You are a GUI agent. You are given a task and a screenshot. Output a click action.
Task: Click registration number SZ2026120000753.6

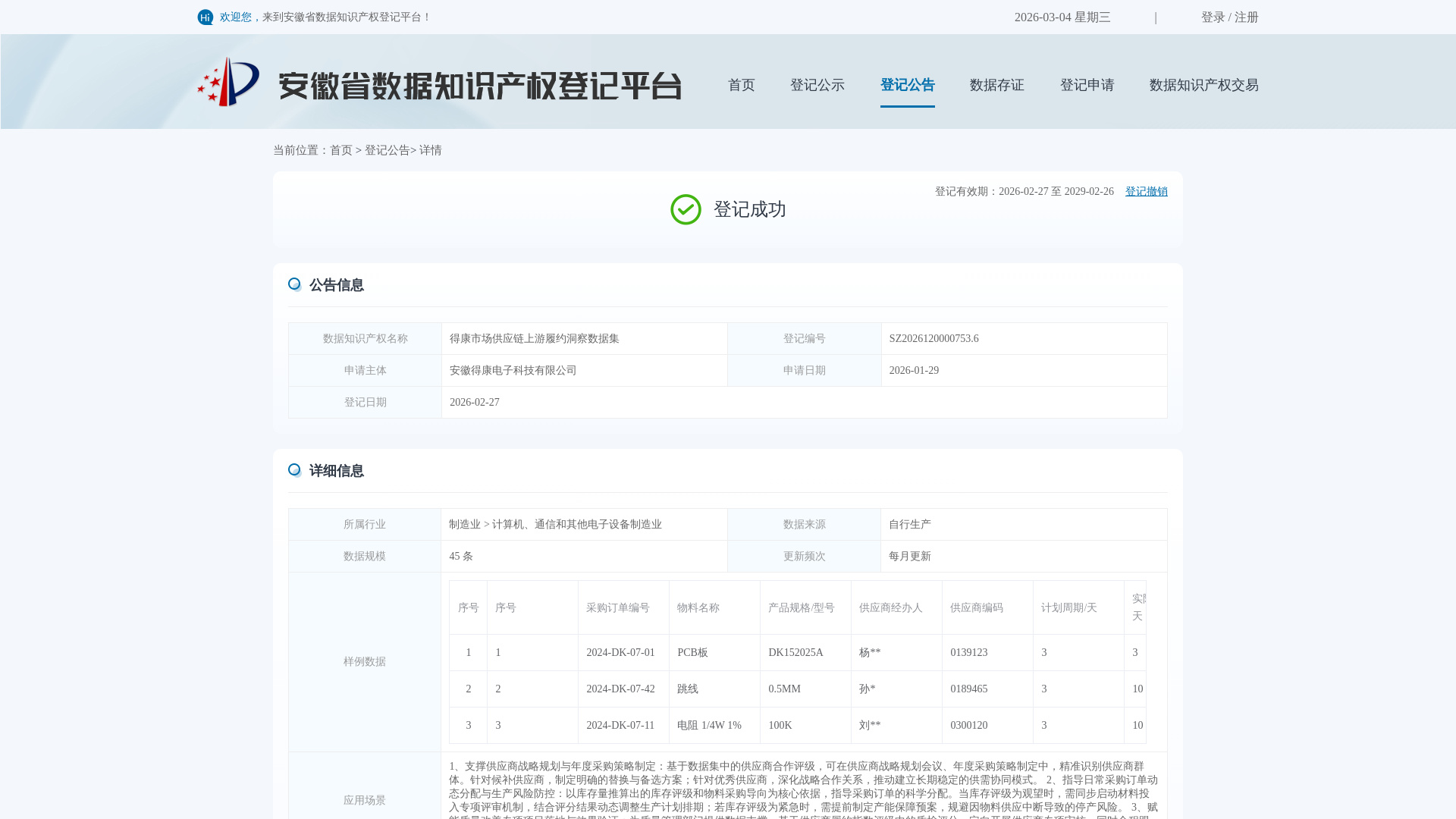934,339
